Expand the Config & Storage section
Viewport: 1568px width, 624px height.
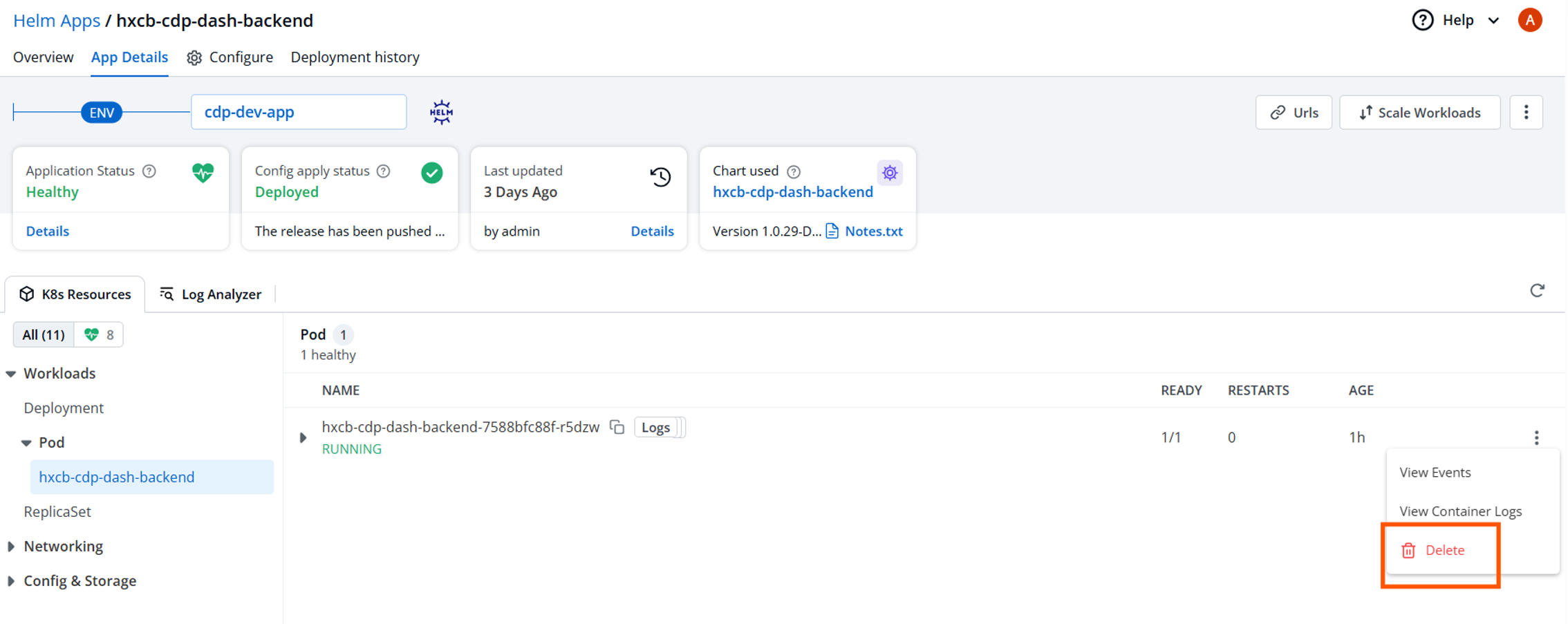(x=11, y=581)
